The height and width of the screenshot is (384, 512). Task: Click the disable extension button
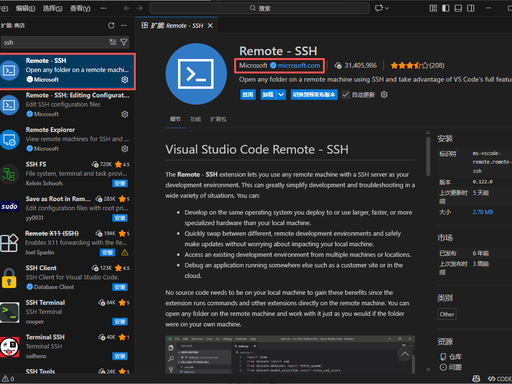coord(248,95)
